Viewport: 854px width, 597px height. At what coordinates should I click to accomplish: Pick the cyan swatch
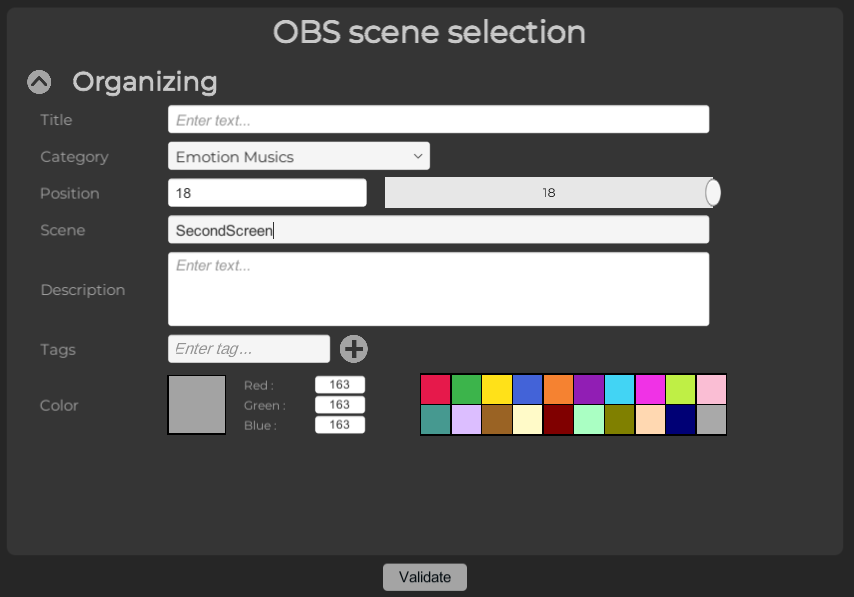(x=619, y=389)
